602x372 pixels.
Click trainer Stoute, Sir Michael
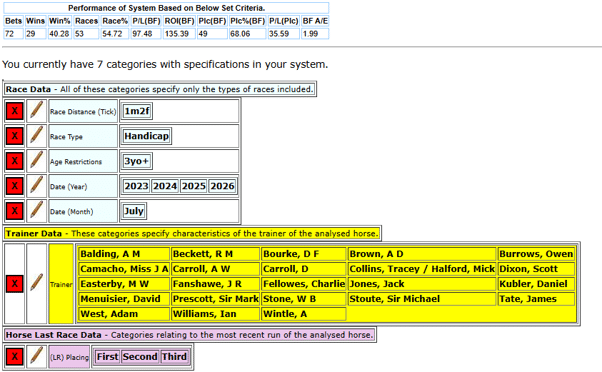[422, 299]
